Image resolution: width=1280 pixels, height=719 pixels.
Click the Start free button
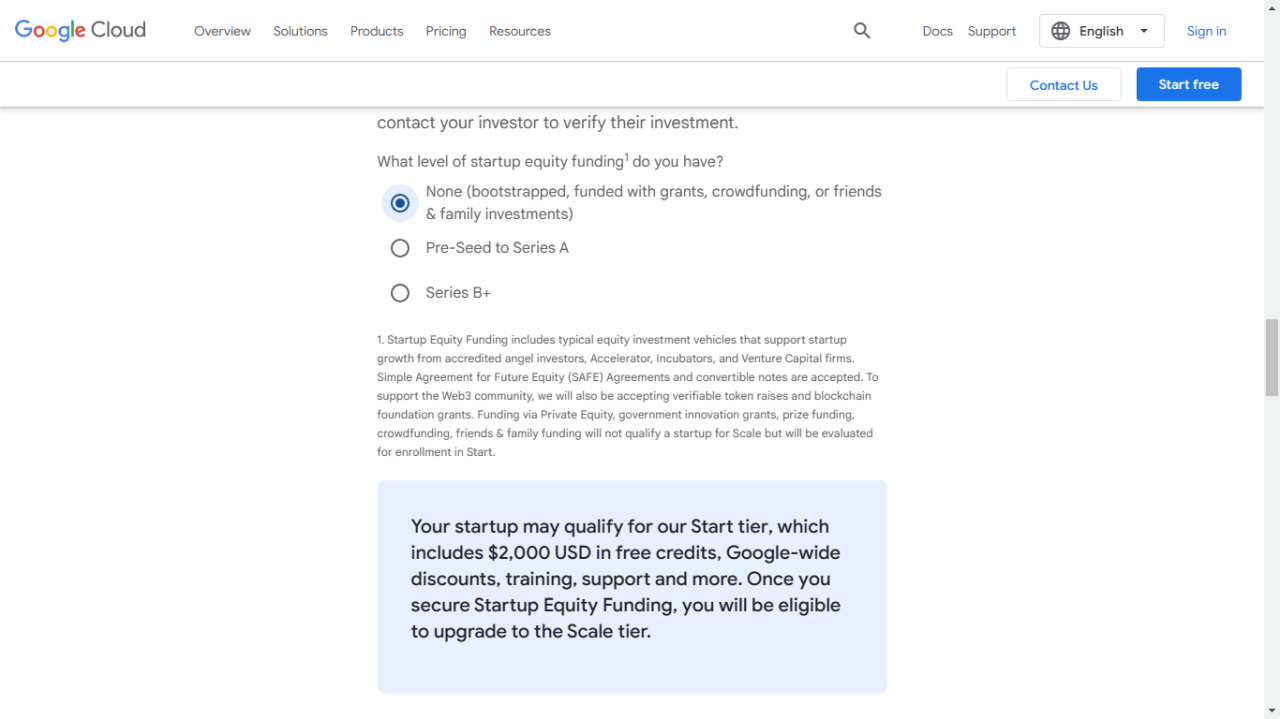[x=1188, y=85]
